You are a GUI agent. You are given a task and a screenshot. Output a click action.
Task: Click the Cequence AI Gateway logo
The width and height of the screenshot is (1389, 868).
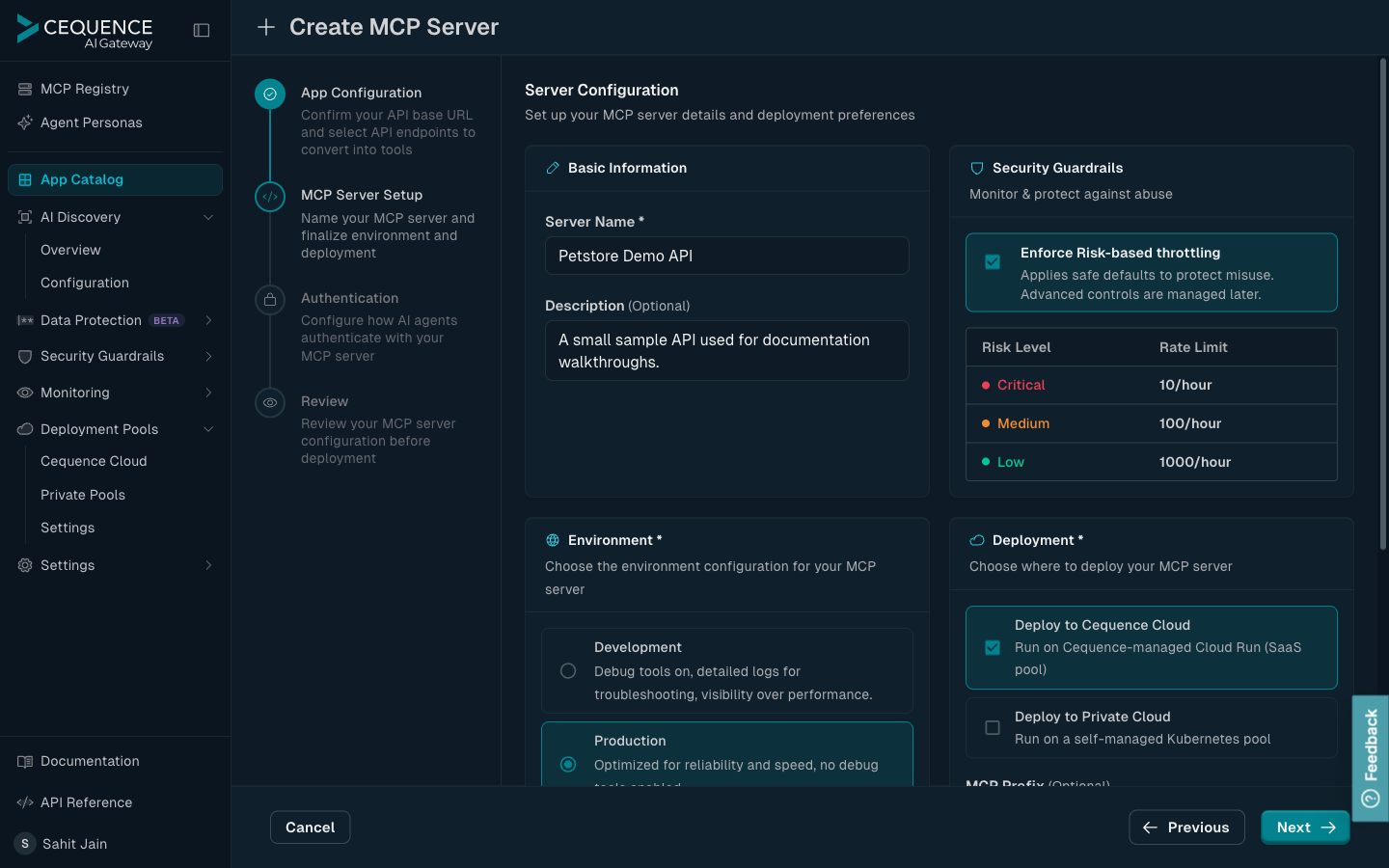85,31
